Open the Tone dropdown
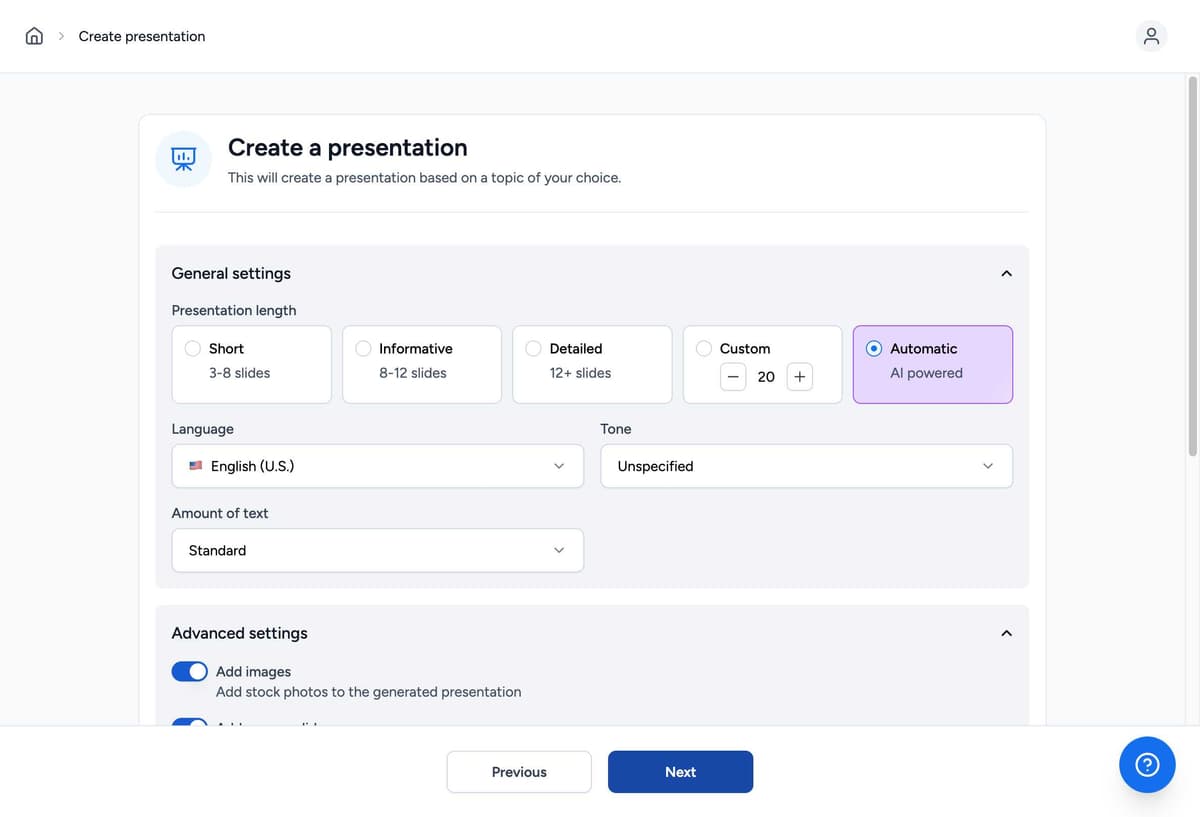The width and height of the screenshot is (1200, 817). click(x=807, y=466)
